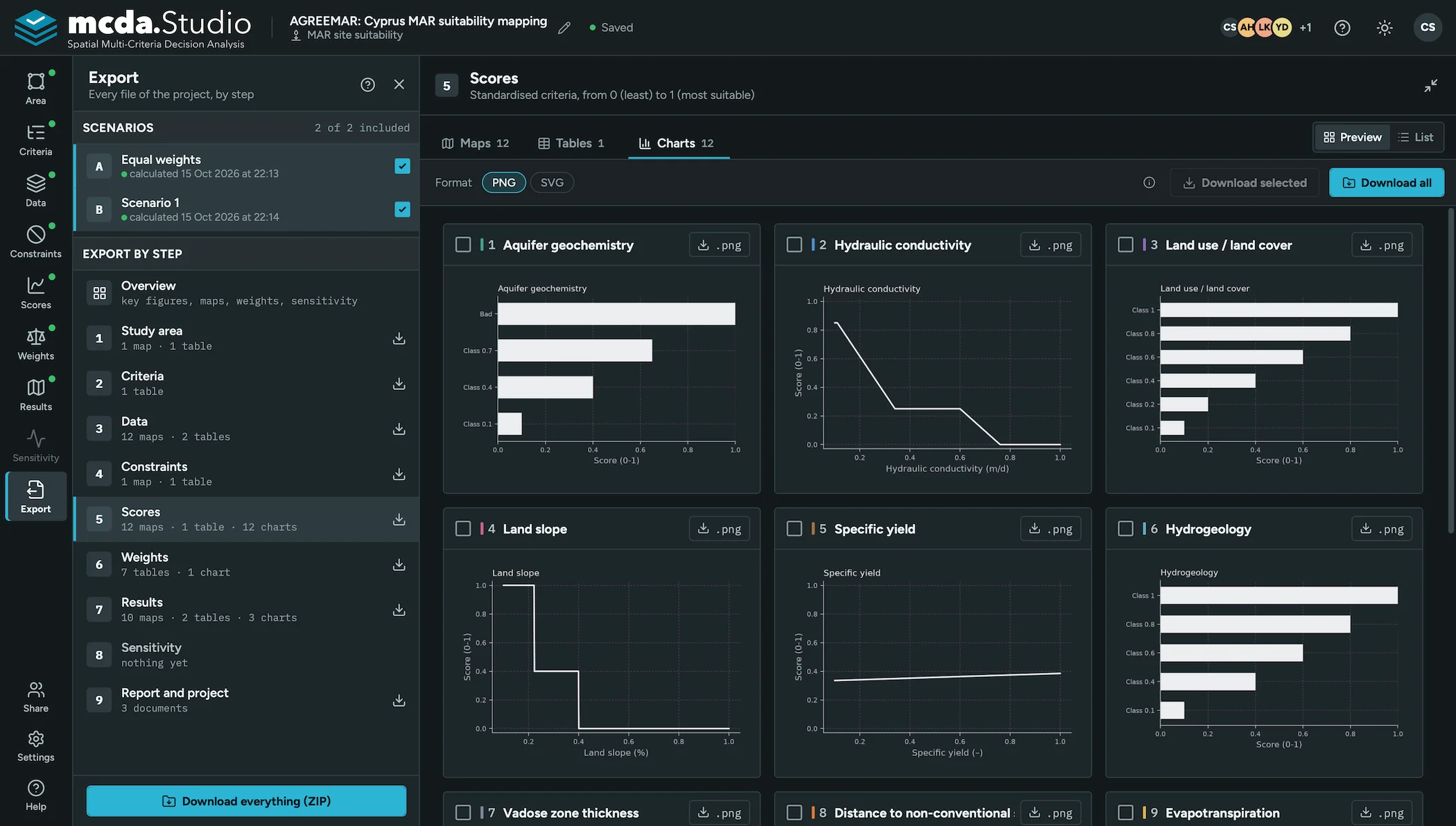This screenshot has height=826, width=1456.
Task: Expand the Results export step
Action: pyautogui.click(x=246, y=610)
